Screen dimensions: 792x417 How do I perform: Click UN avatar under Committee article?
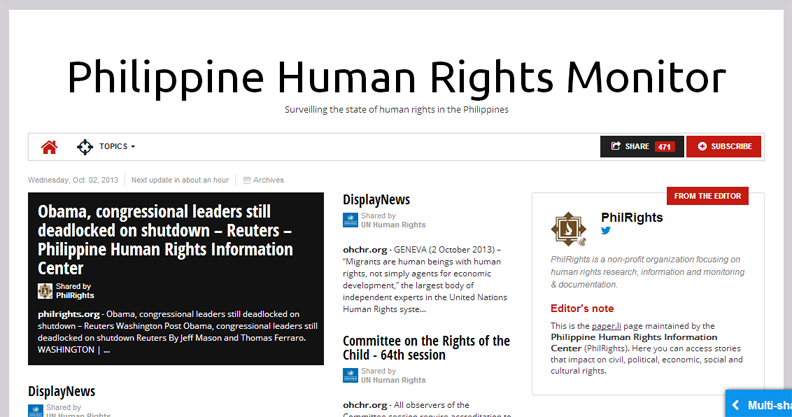350,375
